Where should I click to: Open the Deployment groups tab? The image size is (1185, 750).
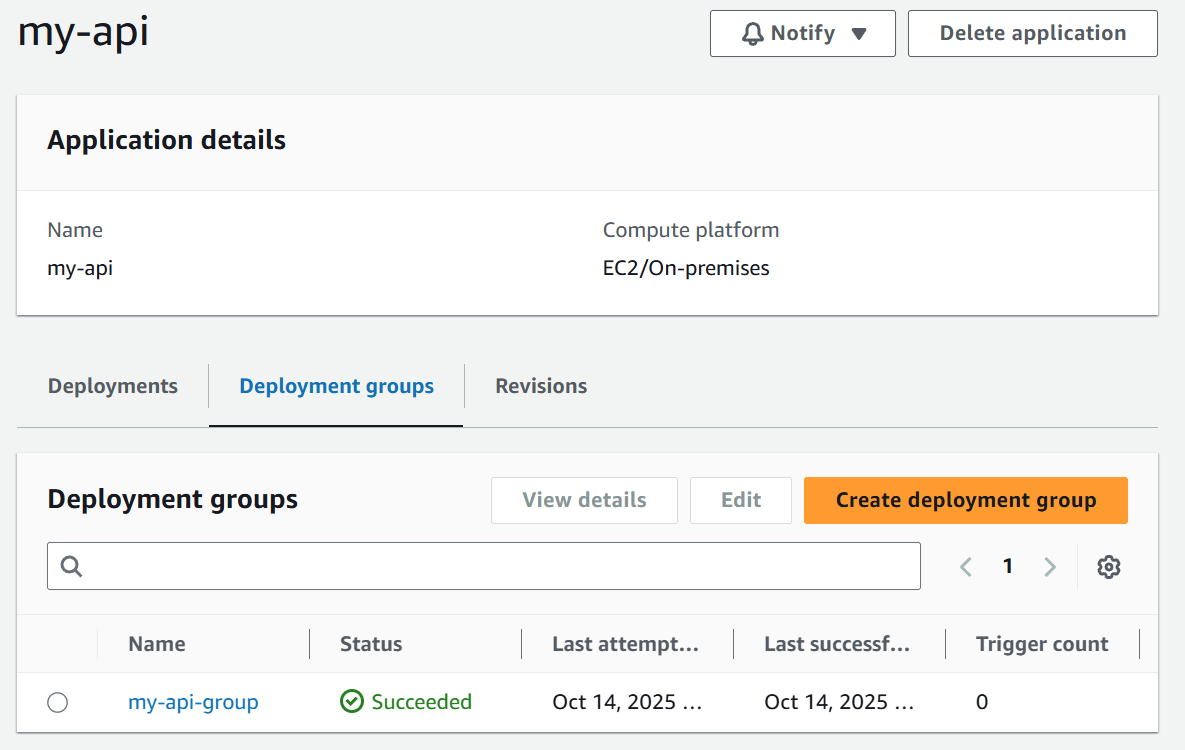[336, 385]
